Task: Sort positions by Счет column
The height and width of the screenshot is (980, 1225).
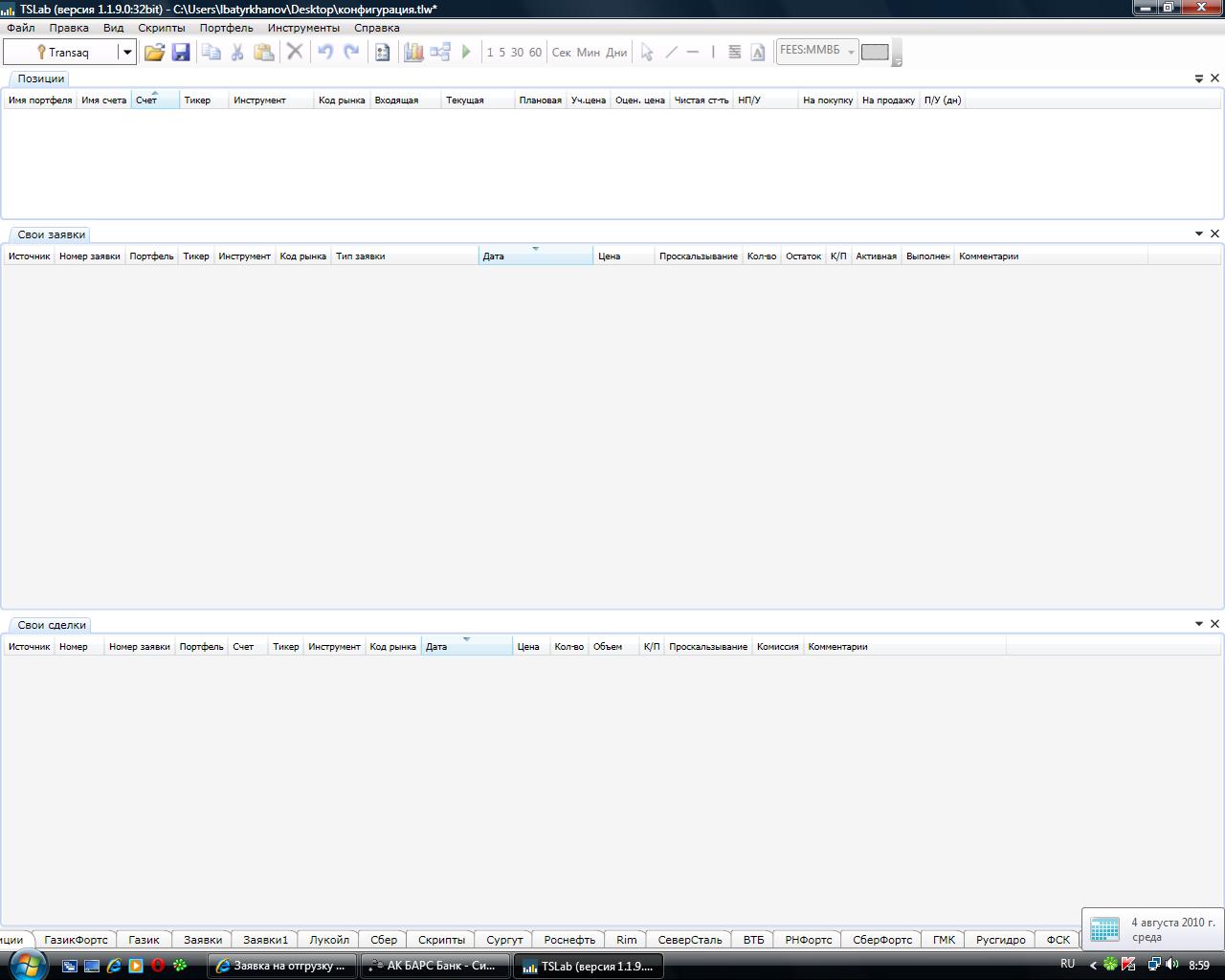Action: [155, 100]
